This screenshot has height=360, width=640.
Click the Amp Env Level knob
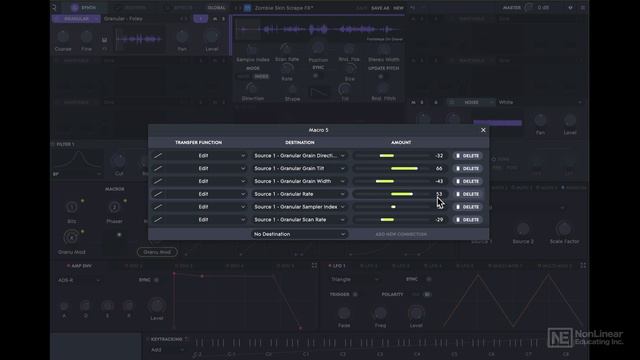tap(157, 305)
